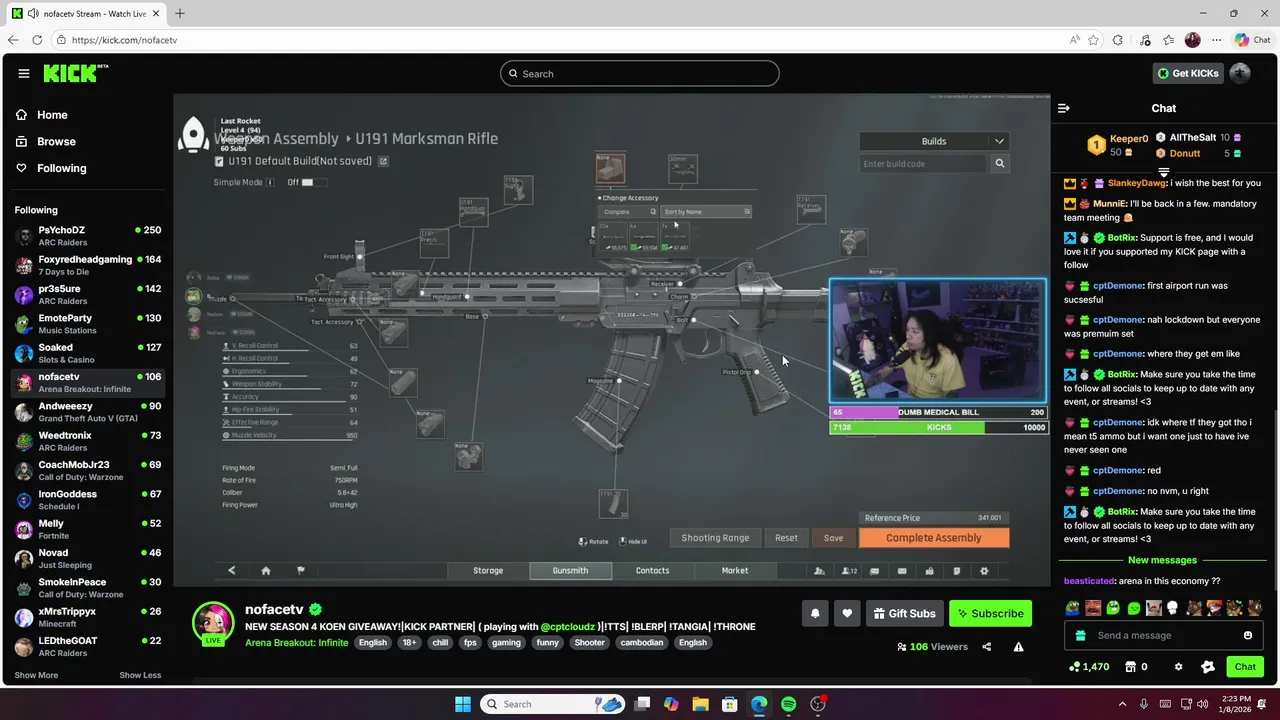
Task: Click the Gift Subs button
Action: (x=904, y=613)
